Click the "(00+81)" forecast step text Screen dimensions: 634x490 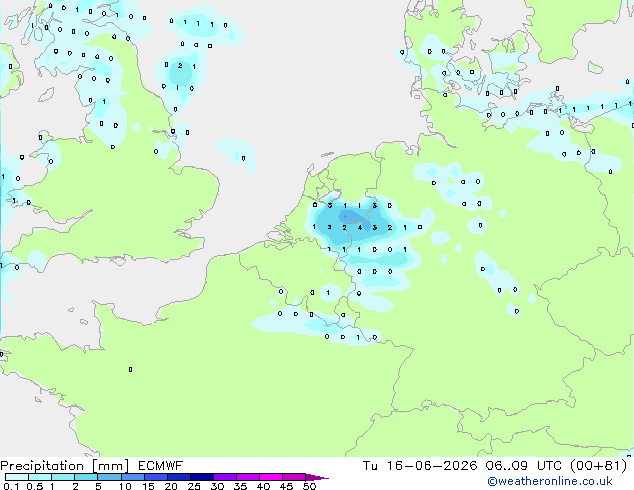pos(598,466)
